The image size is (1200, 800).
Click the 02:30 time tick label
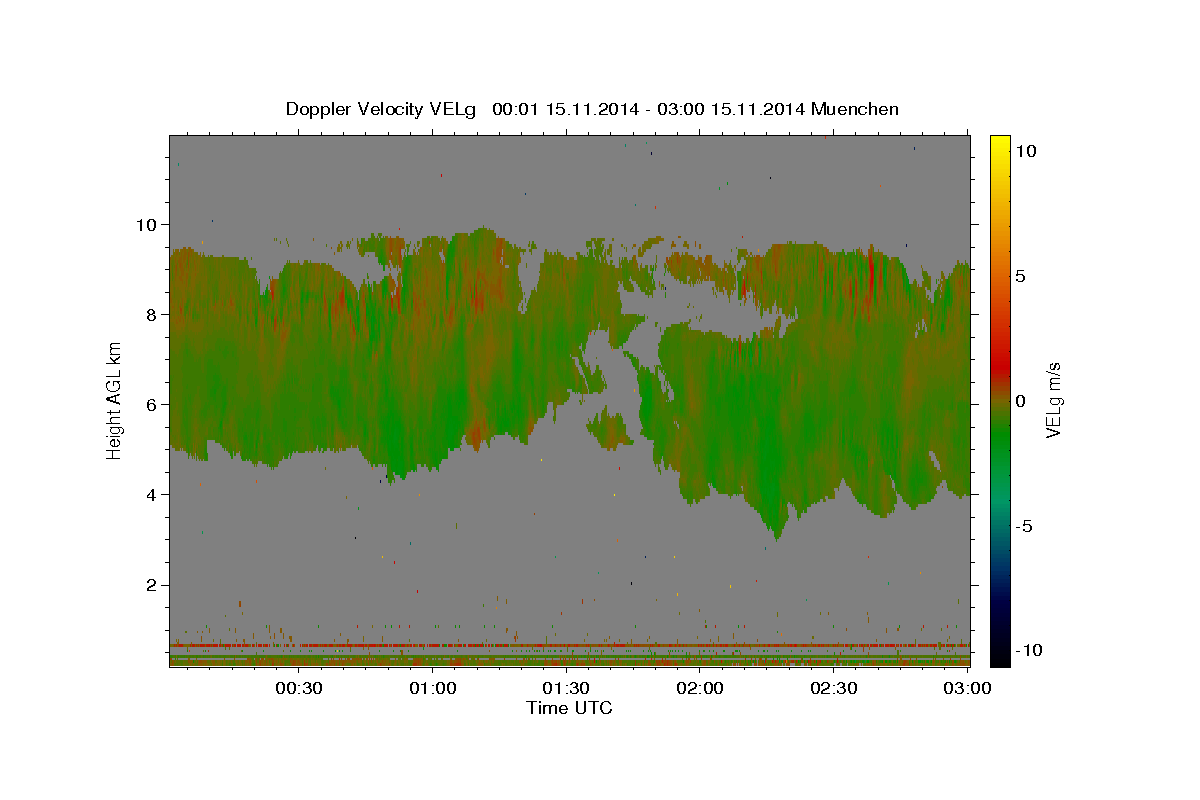coord(834,688)
